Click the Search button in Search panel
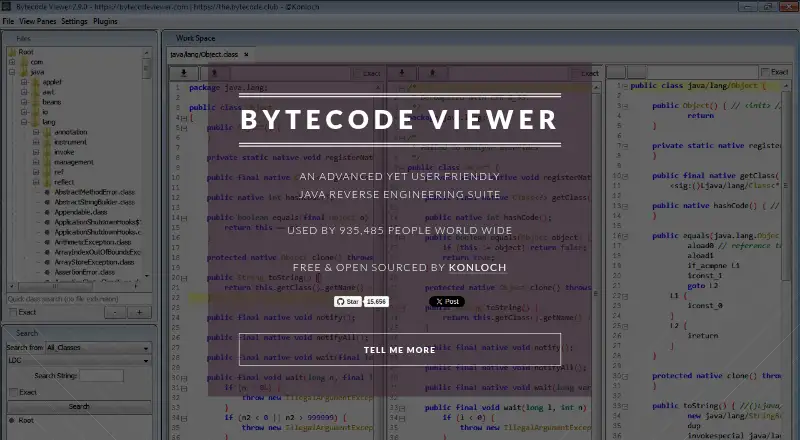Viewport: 800px width, 440px height. [x=79, y=407]
